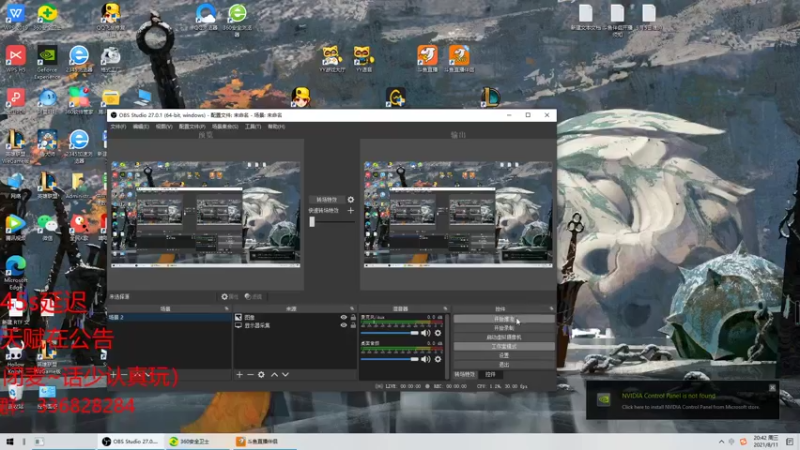
Task: Click the left preview pane thumbnail
Action: click(206, 214)
